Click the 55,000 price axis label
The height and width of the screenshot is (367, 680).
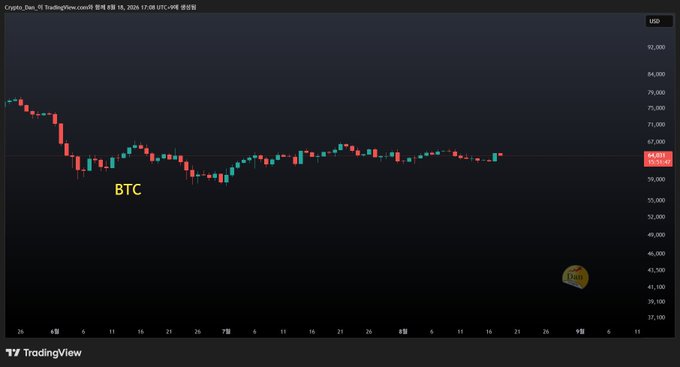point(656,200)
